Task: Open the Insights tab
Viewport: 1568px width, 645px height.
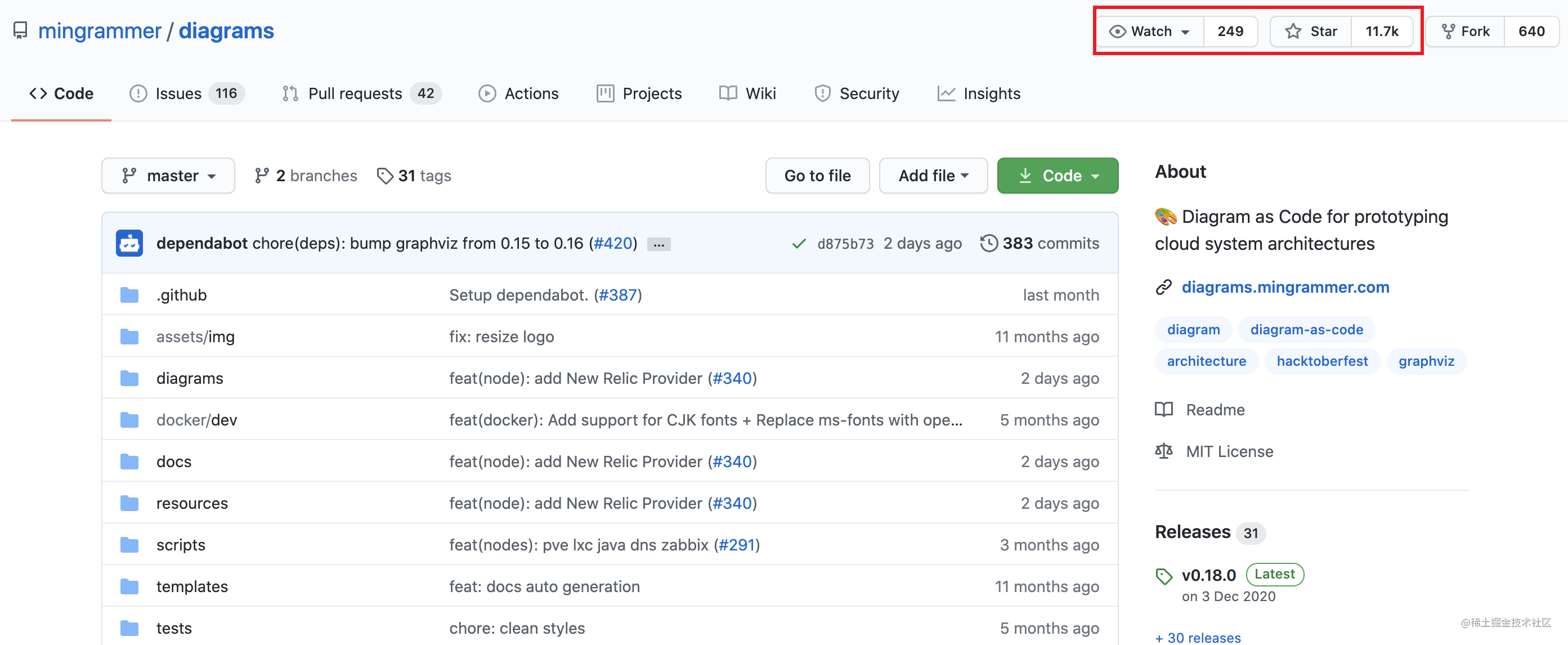Action: 979,93
